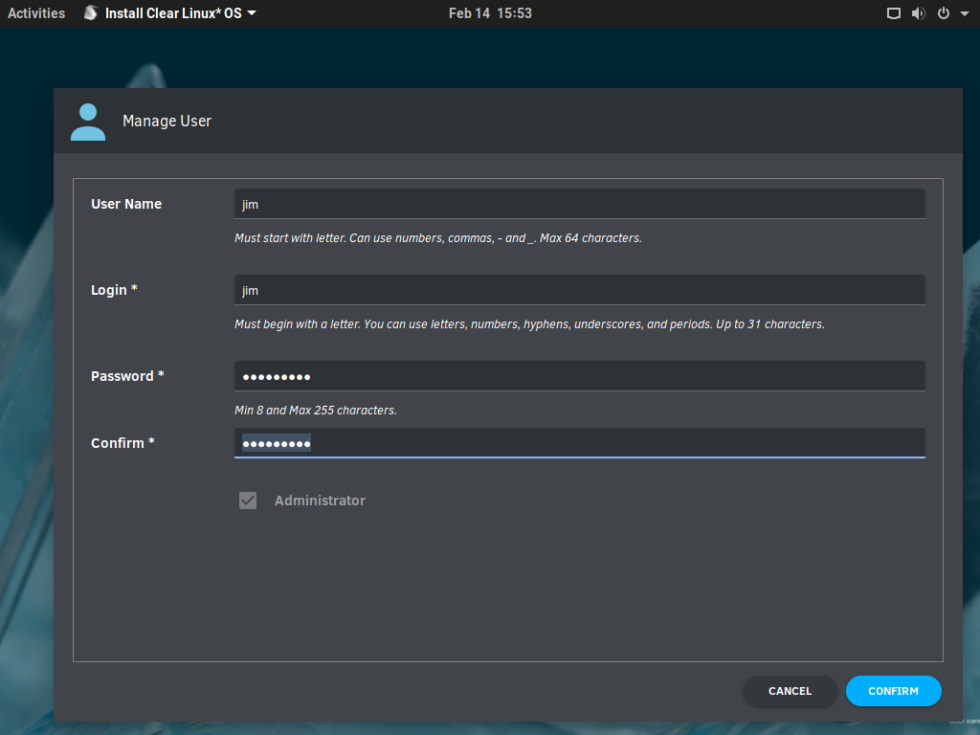This screenshot has height=735, width=980.
Task: Click the 'Min 8 and Max 255 characters' hint
Action: pos(315,410)
